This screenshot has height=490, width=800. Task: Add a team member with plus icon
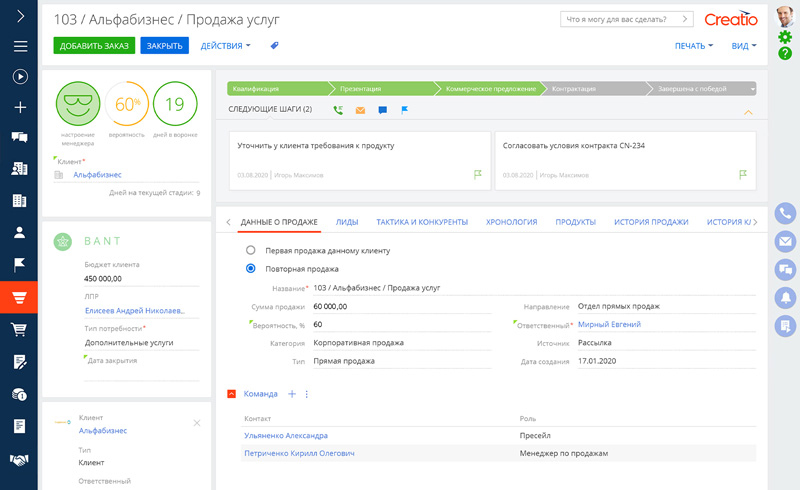(x=292, y=394)
